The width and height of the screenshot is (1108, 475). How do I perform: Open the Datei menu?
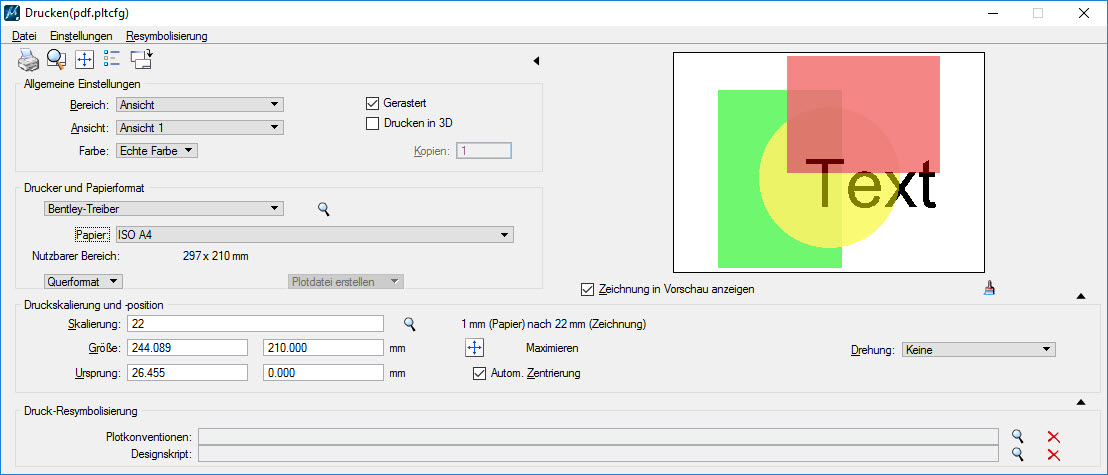click(x=24, y=36)
